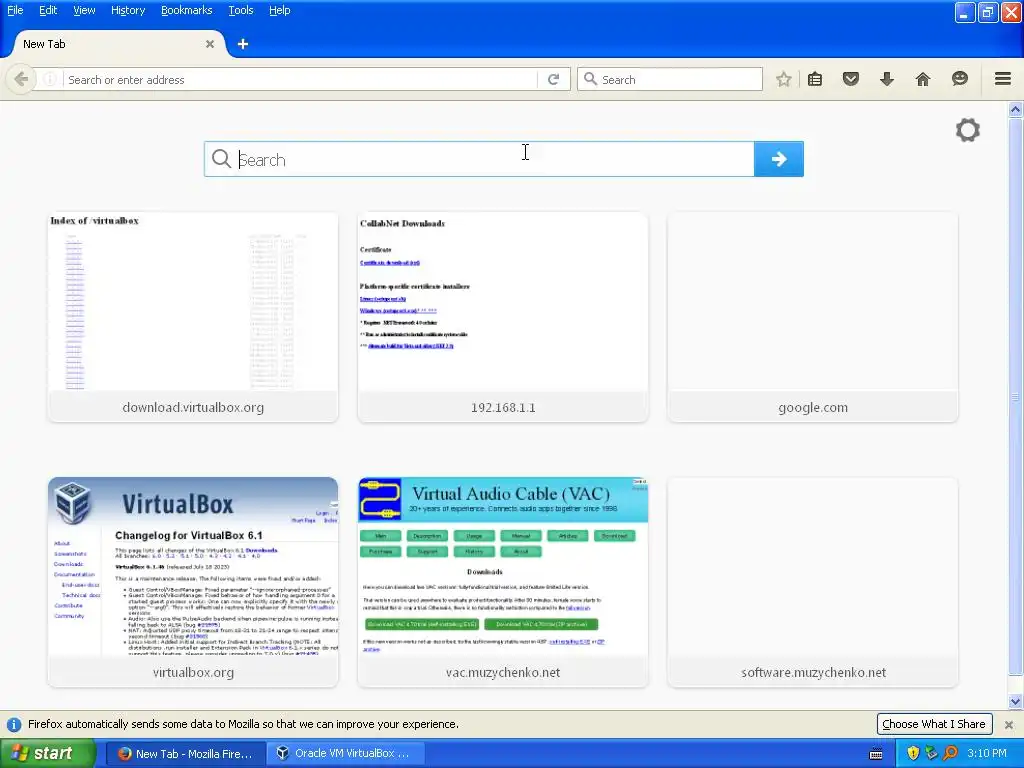Open the Edit menu
1024x768 pixels.
[x=48, y=10]
